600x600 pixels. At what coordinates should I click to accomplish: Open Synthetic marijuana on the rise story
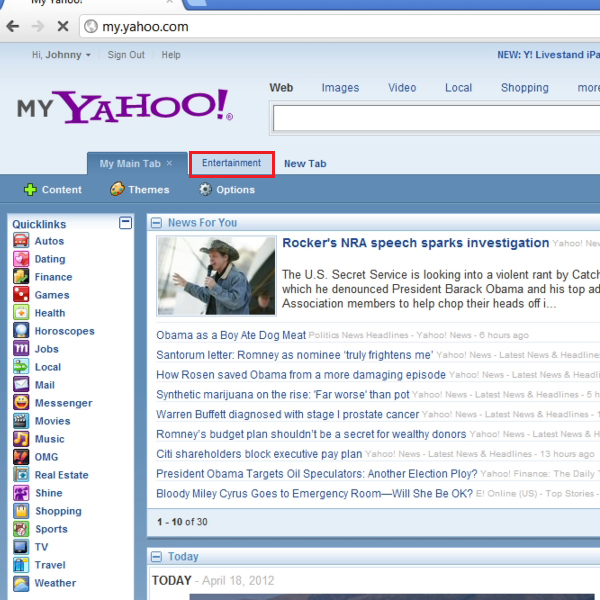point(282,395)
